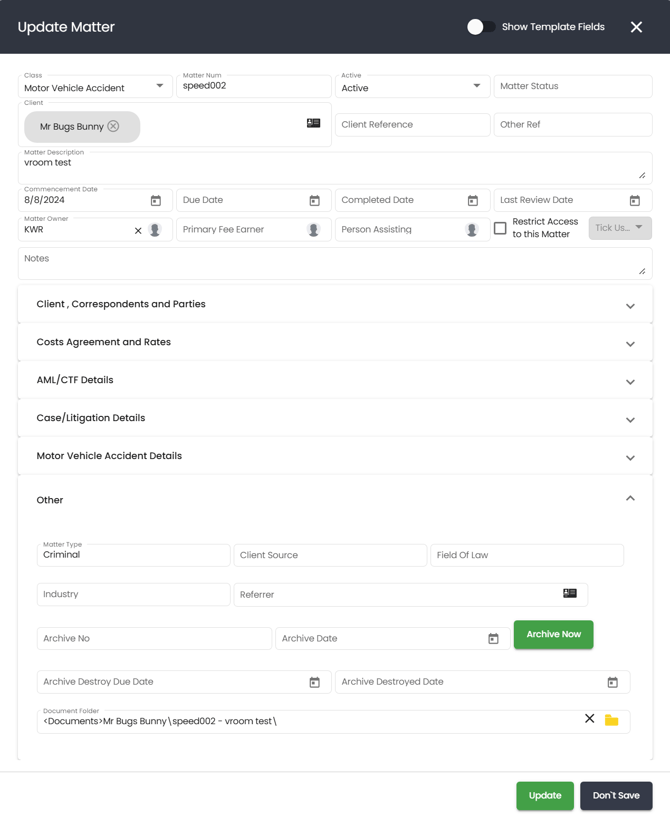Screen dimensions: 670x818
Task: Focus the Matter Status field
Action: coord(573,87)
